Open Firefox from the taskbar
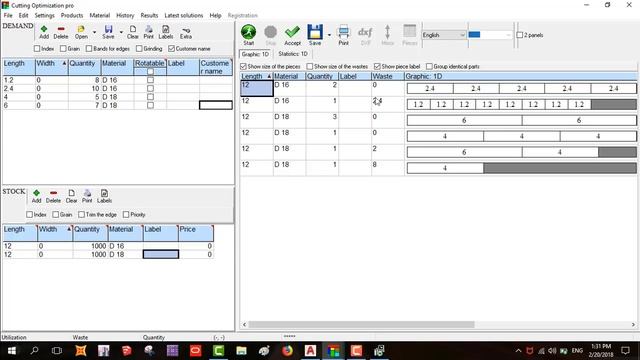Viewport: 640px width, 360px height. [x=287, y=351]
